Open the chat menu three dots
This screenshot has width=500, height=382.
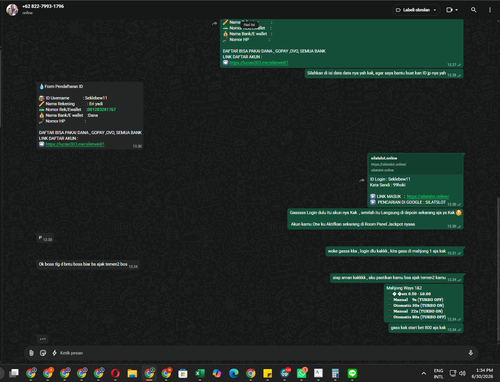pyautogui.click(x=490, y=10)
